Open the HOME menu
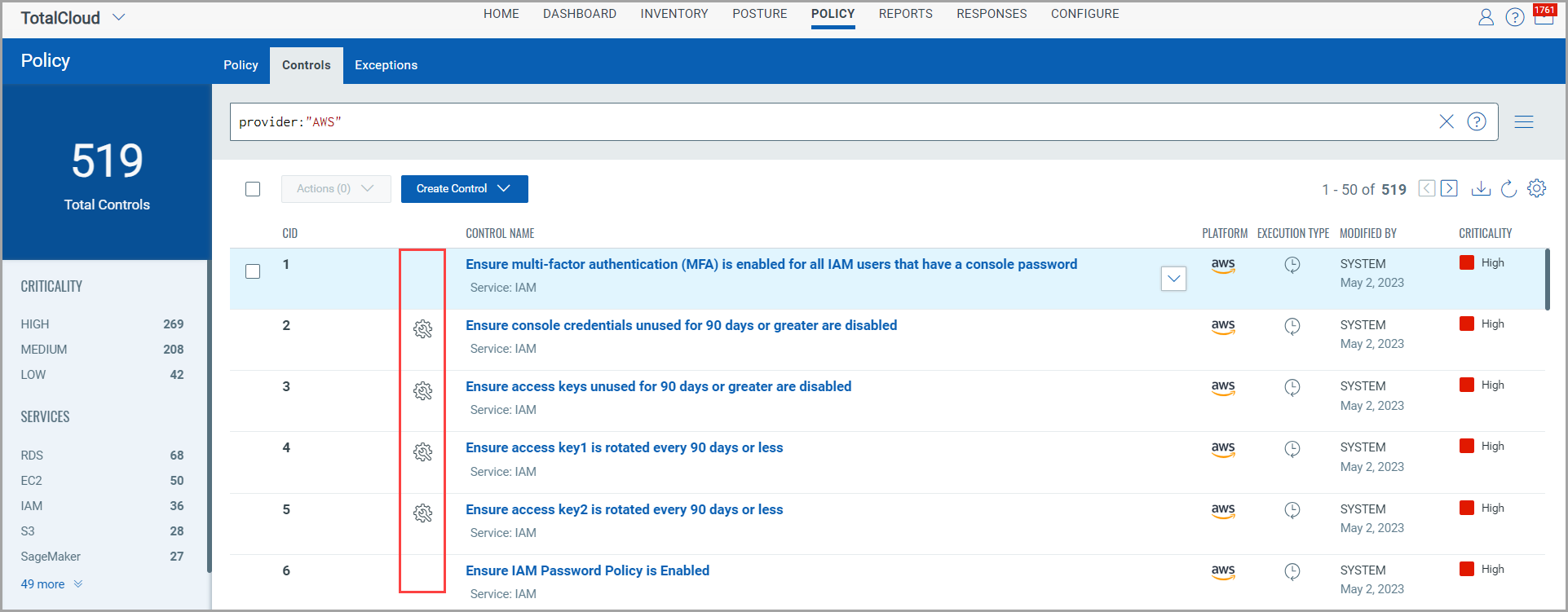 501,14
